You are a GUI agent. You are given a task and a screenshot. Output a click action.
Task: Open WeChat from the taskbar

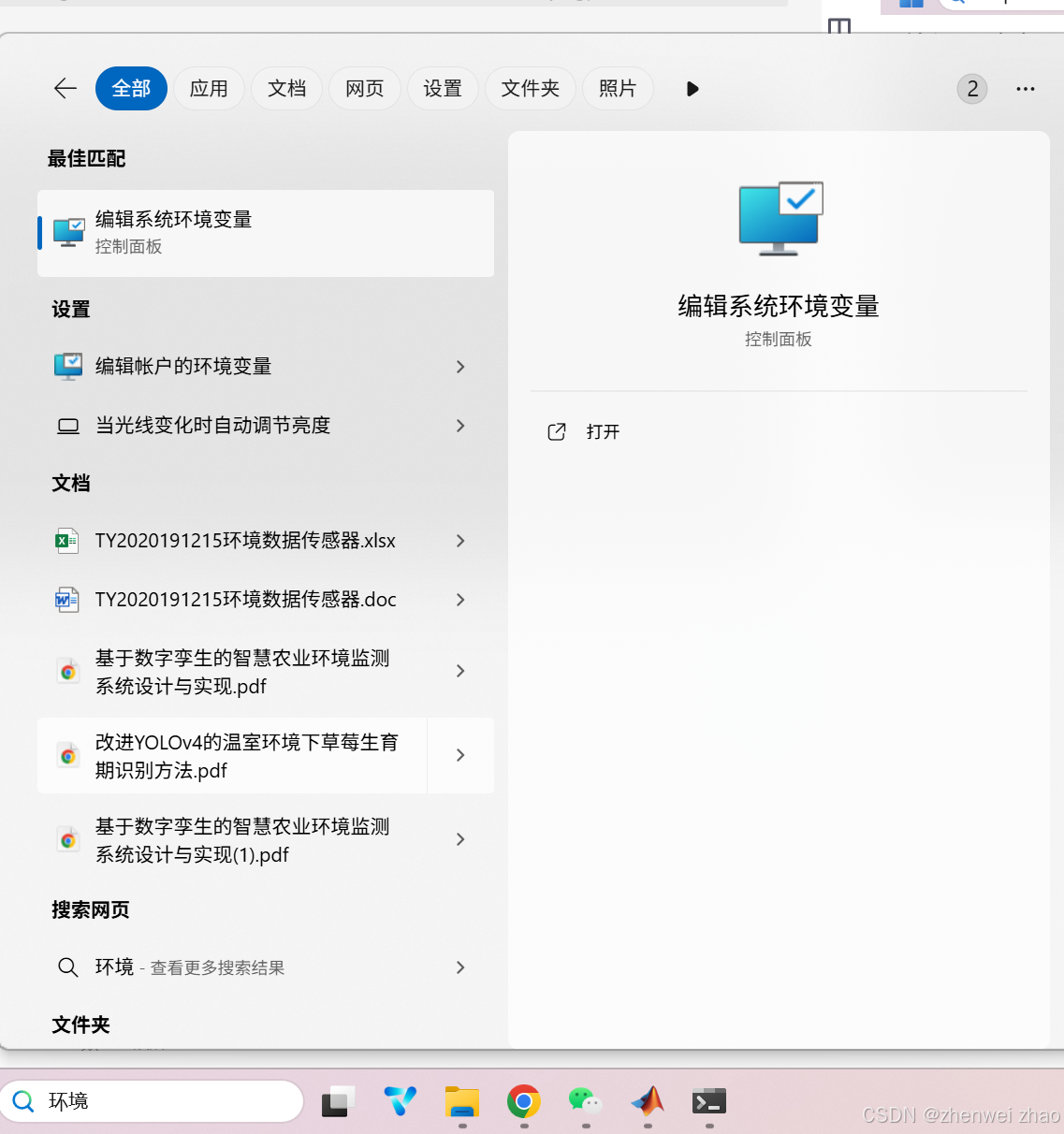[x=584, y=1101]
